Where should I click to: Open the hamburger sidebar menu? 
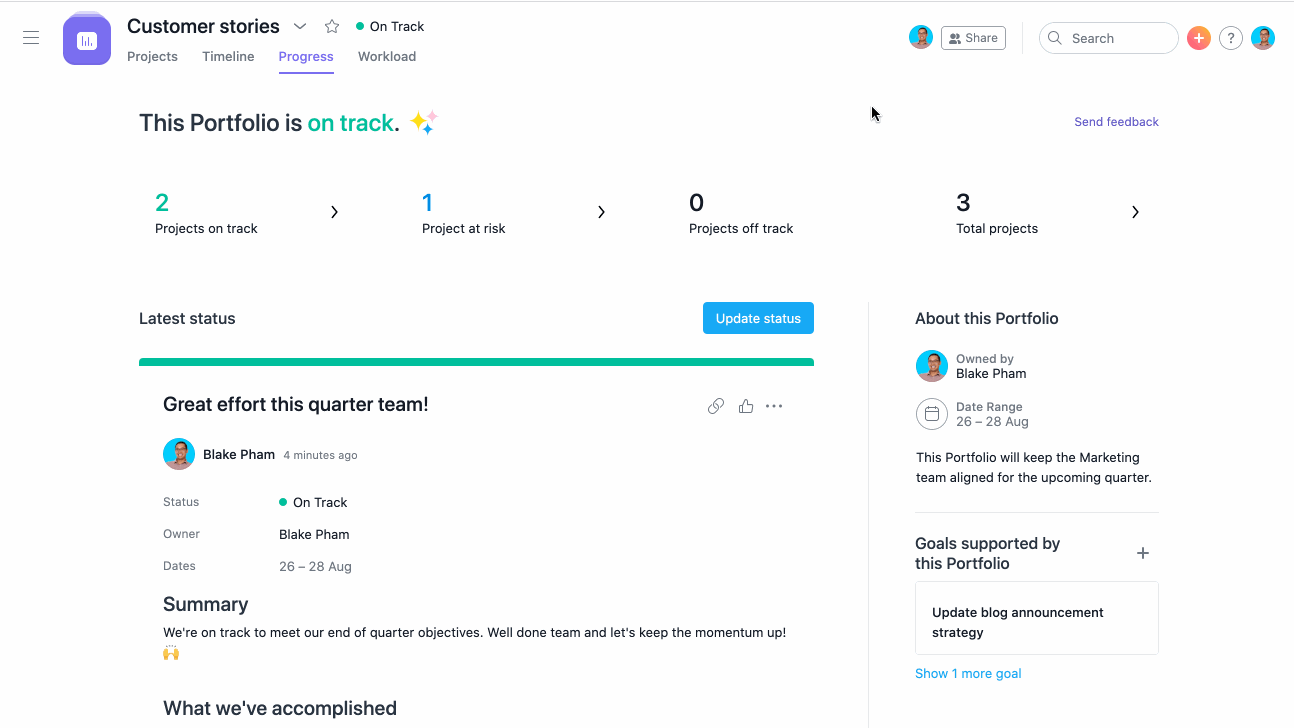31,38
